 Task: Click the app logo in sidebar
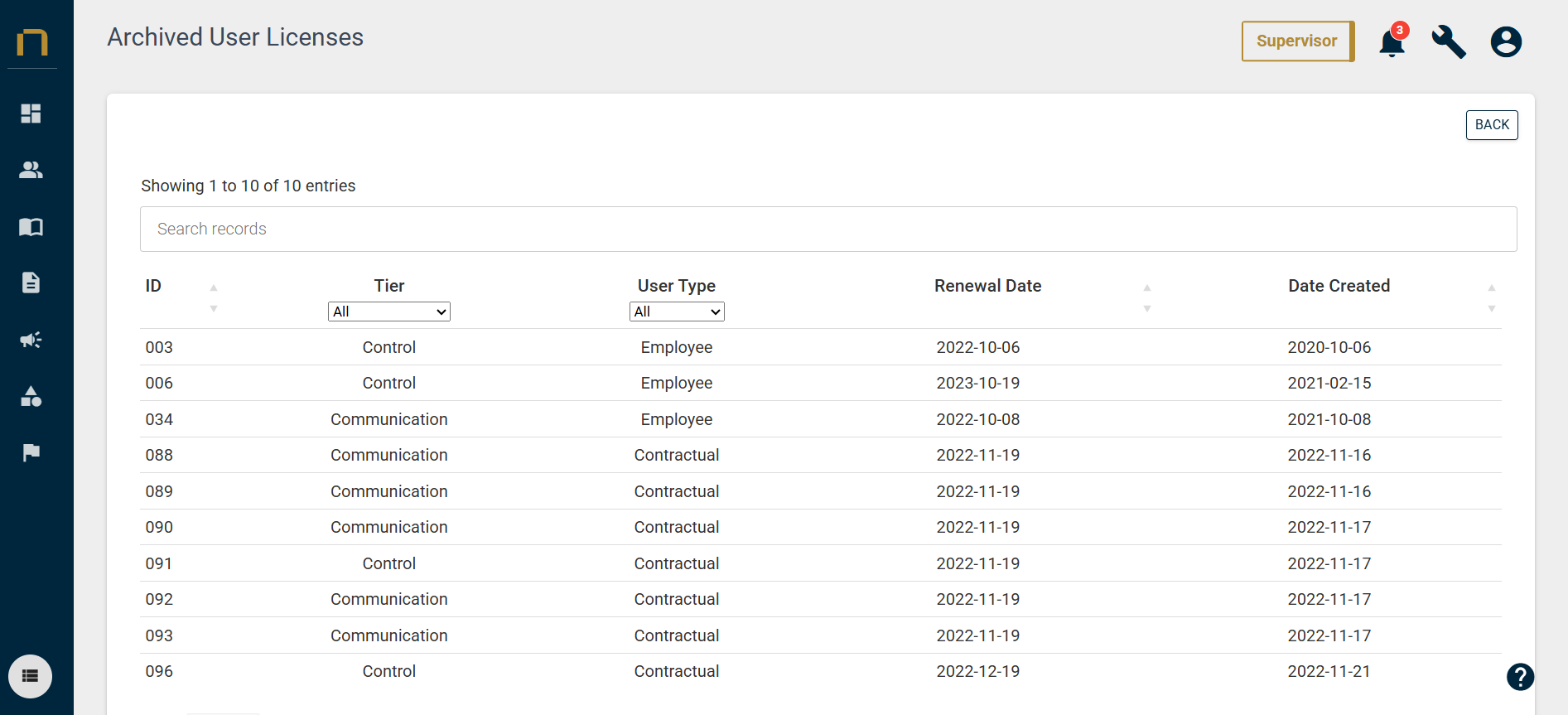point(32,41)
